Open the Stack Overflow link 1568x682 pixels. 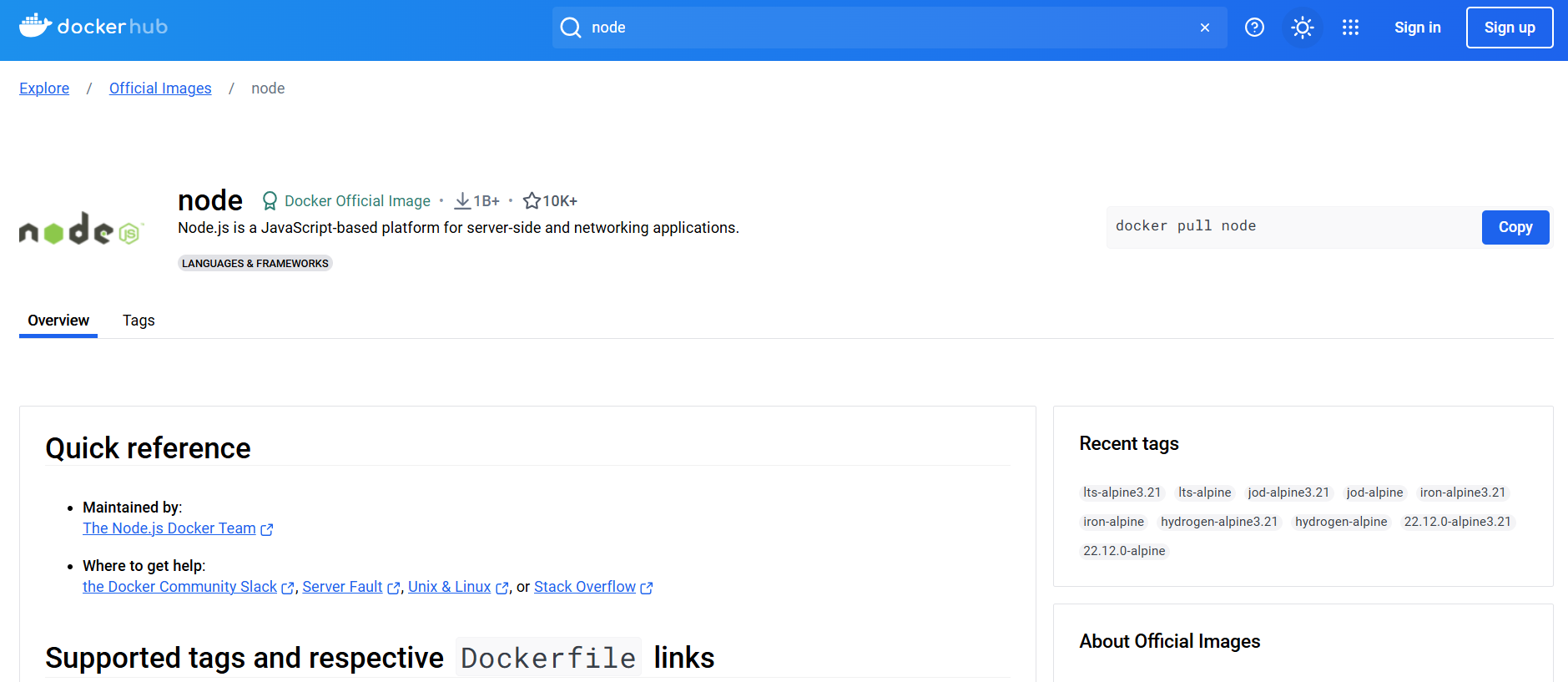[x=585, y=587]
